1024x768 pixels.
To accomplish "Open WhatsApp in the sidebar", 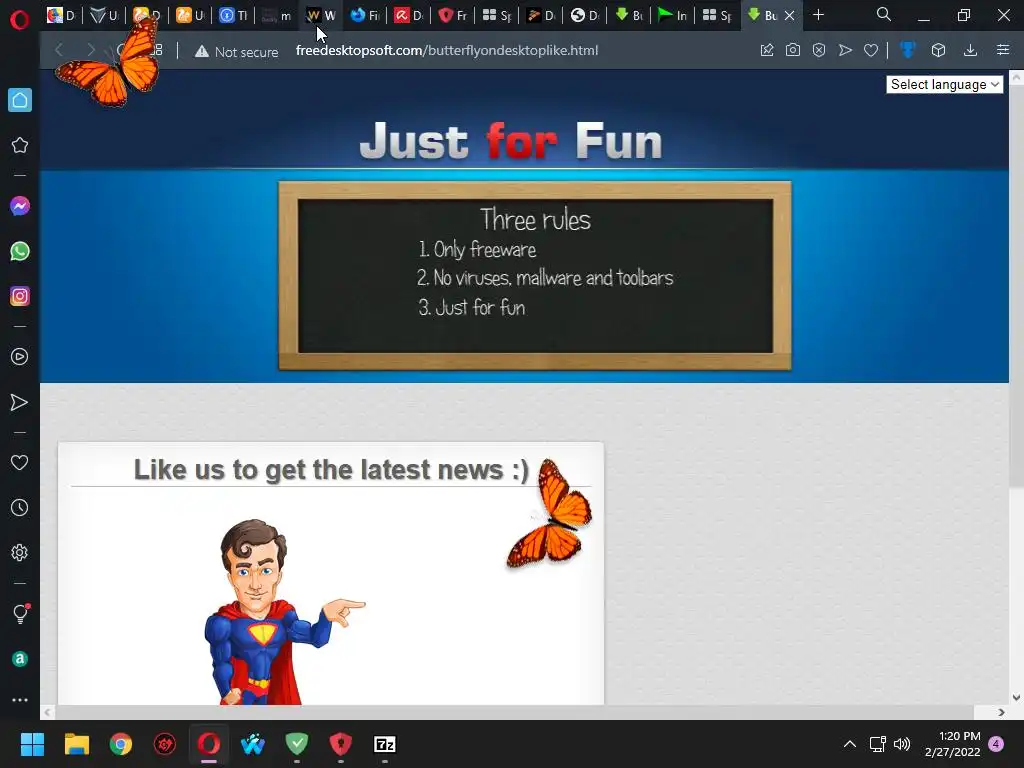I will pos(20,251).
